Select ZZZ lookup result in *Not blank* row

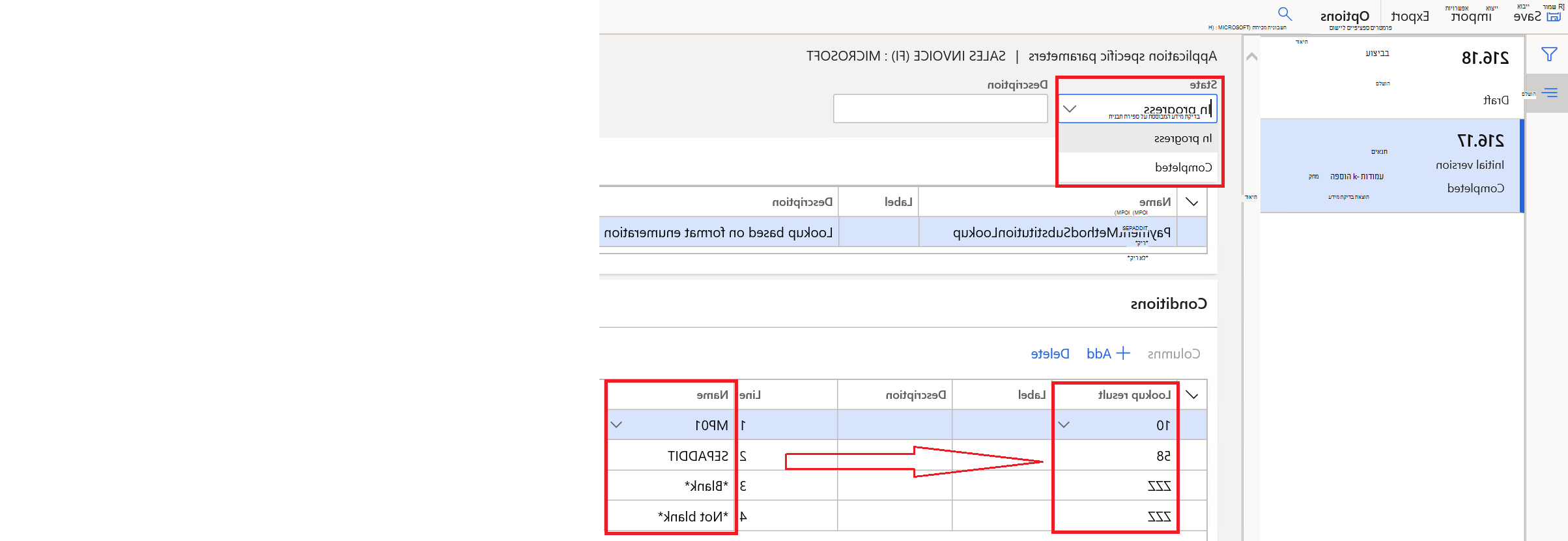point(1115,516)
